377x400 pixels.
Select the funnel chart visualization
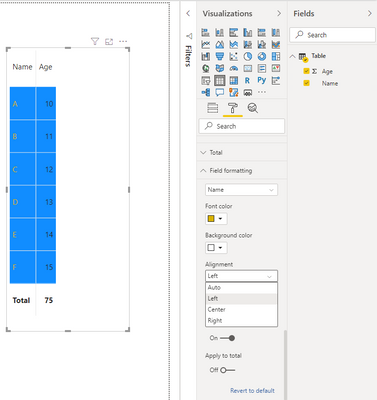220,57
